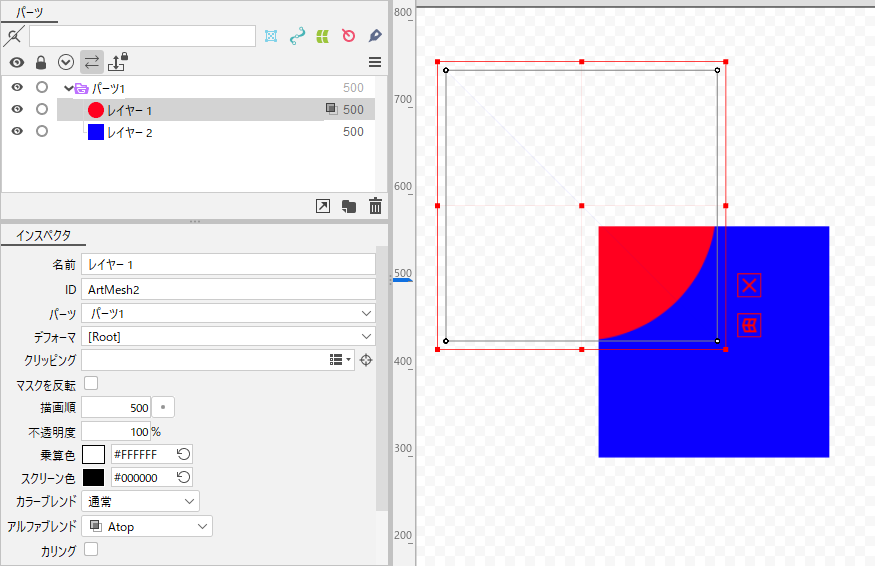
Task: Click the dot button next to draw order
Action: pyautogui.click(x=163, y=407)
